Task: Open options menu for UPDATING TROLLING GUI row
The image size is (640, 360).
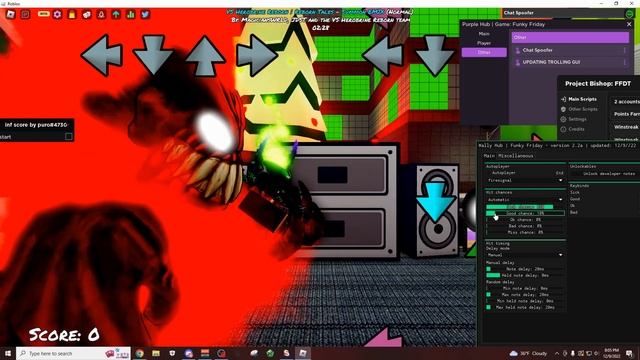Action: click(624, 62)
